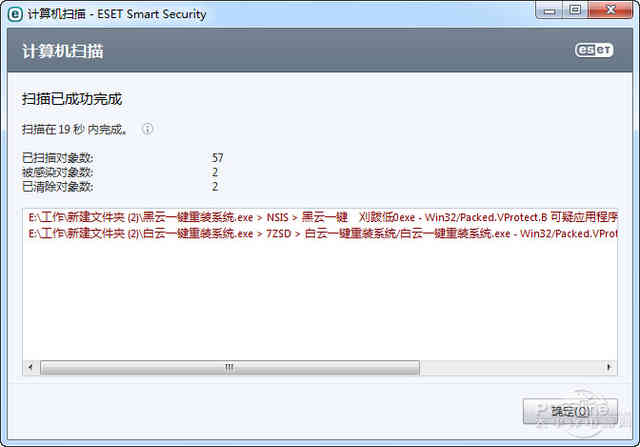Click the empty scrollbar track right of thumb
The height and width of the screenshot is (447, 640).
[x=511, y=367]
